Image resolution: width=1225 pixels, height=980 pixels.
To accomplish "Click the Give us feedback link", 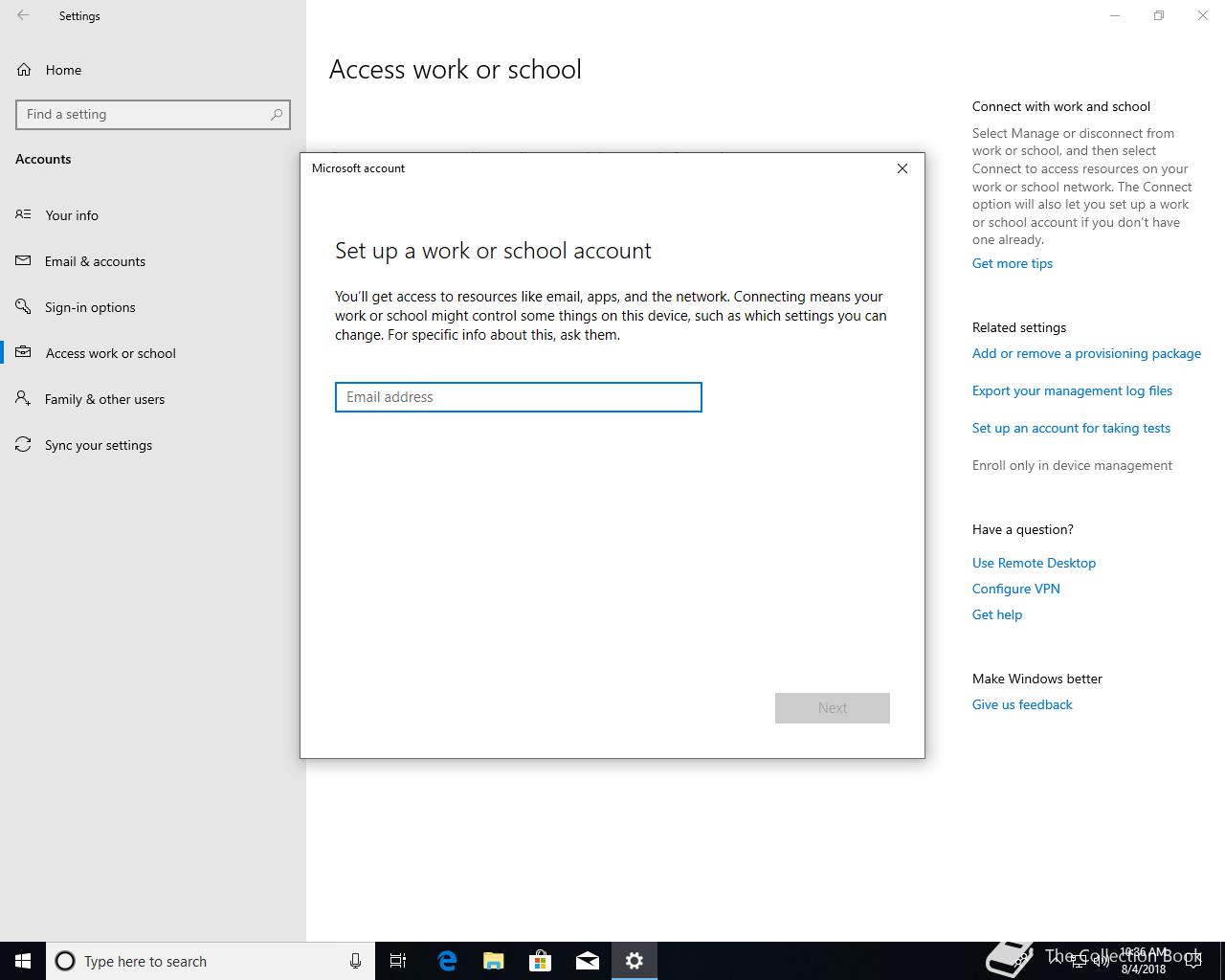I will click(1022, 704).
